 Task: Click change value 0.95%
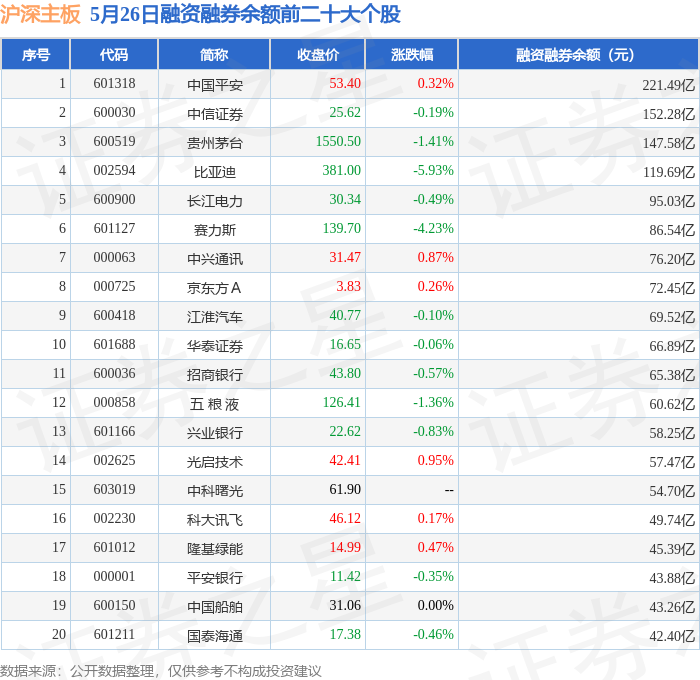click(x=435, y=461)
